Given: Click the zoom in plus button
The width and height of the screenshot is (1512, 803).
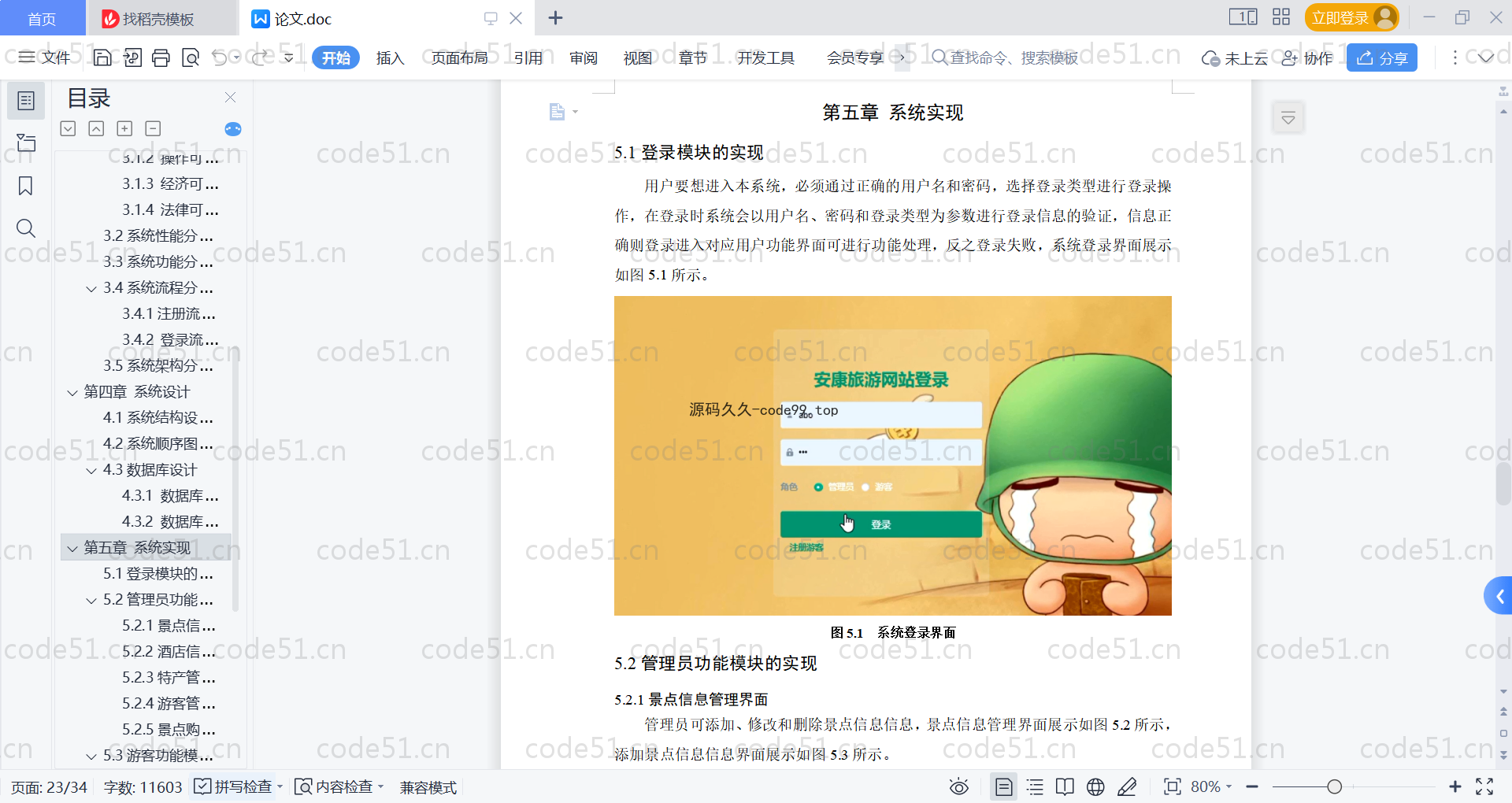Looking at the screenshot, I should pos(1455,786).
